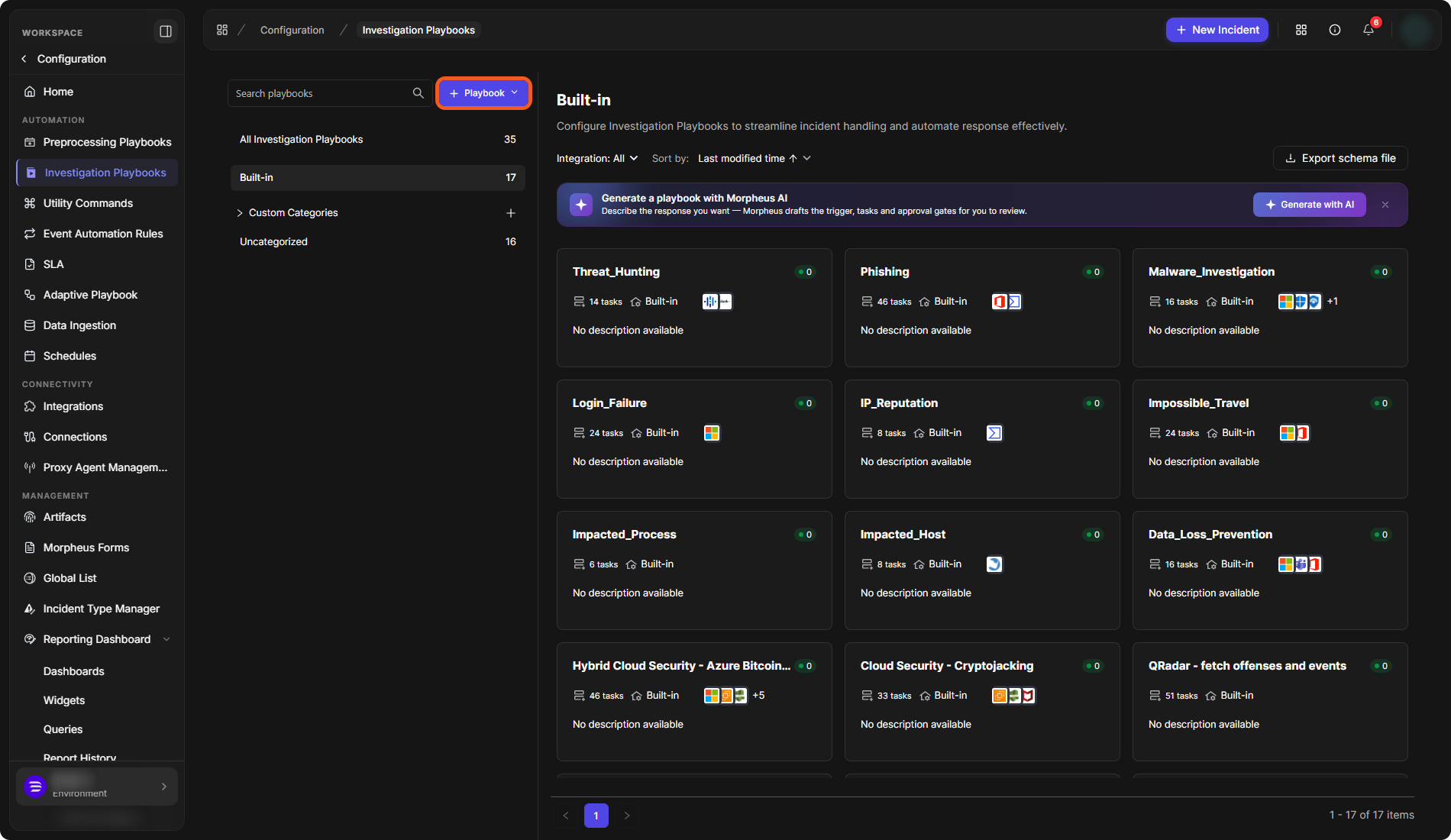
Task: Go to Home in the sidebar
Action: click(97, 92)
